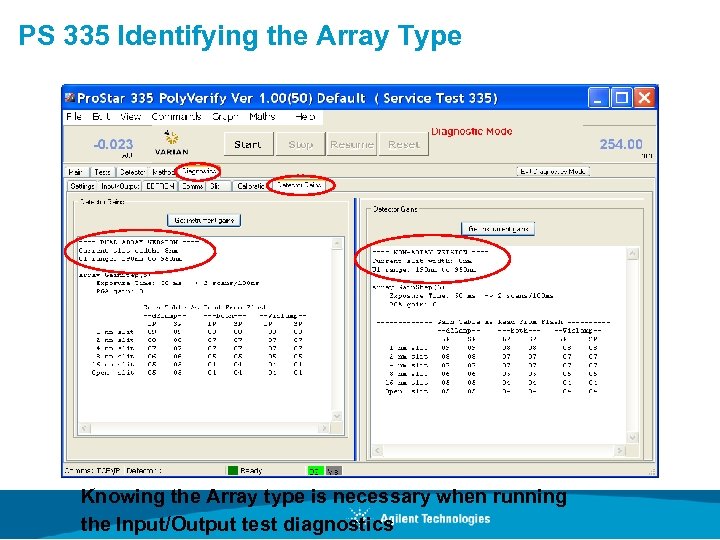Click the -0.023 AU absorbance readout

click(x=113, y=145)
